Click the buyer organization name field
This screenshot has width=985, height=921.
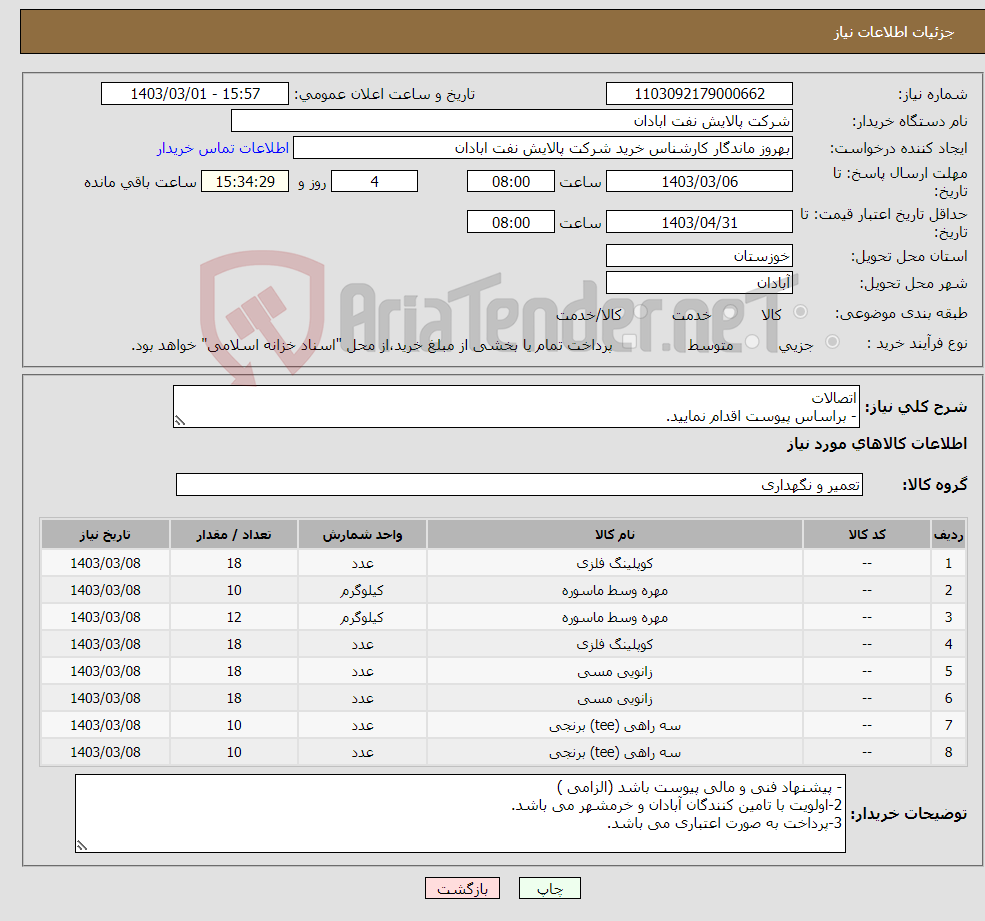pyautogui.click(x=512, y=121)
